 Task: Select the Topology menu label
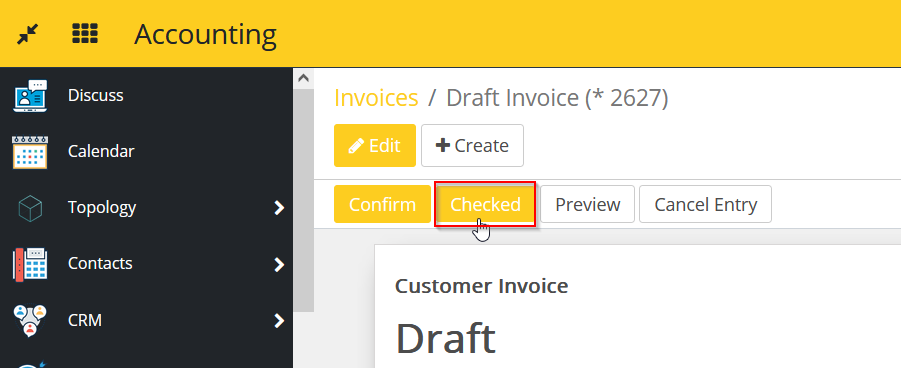tap(102, 208)
